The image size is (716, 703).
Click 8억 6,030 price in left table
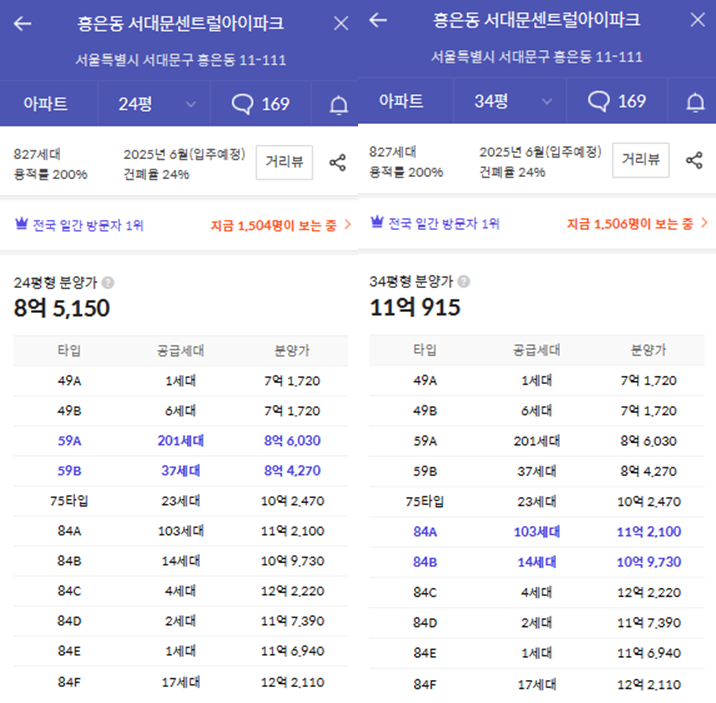[x=292, y=441]
